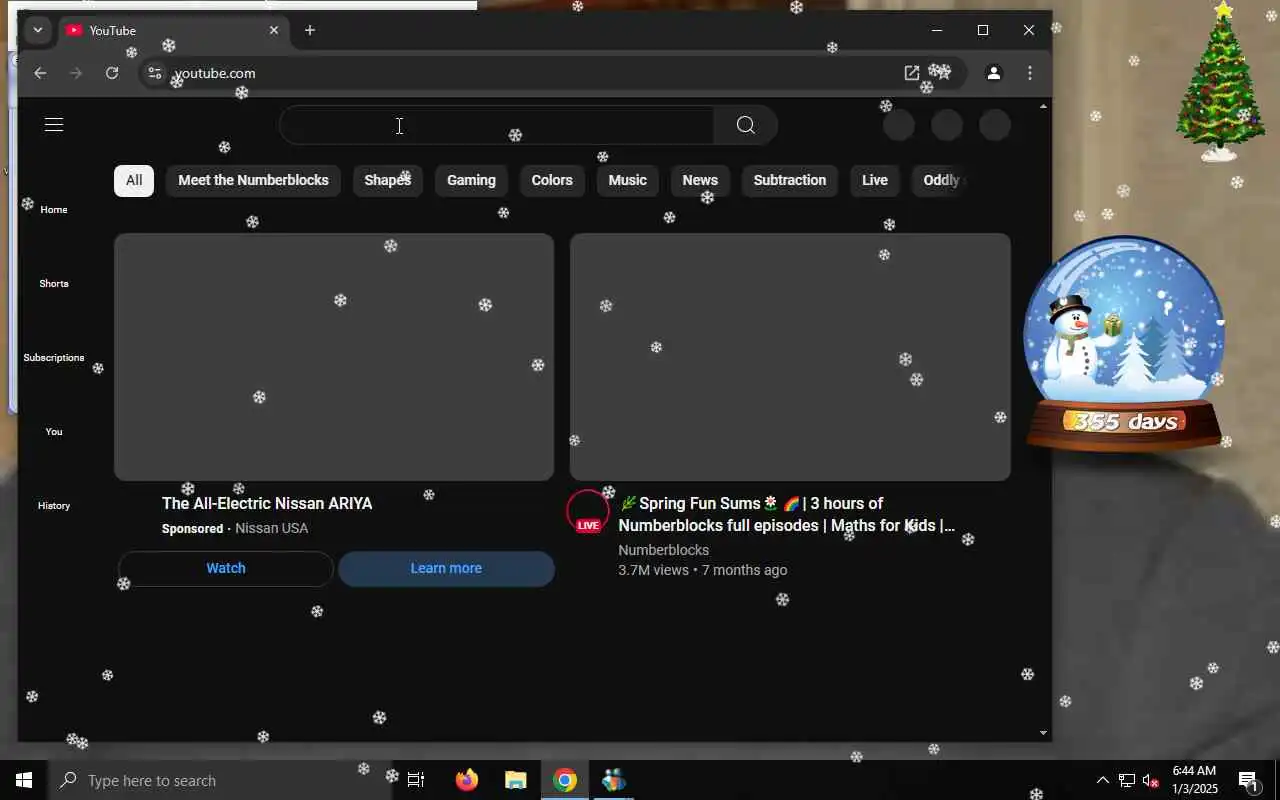Screen dimensions: 1280x800
Task: Switch to the YouTube tab
Action: [173, 30]
